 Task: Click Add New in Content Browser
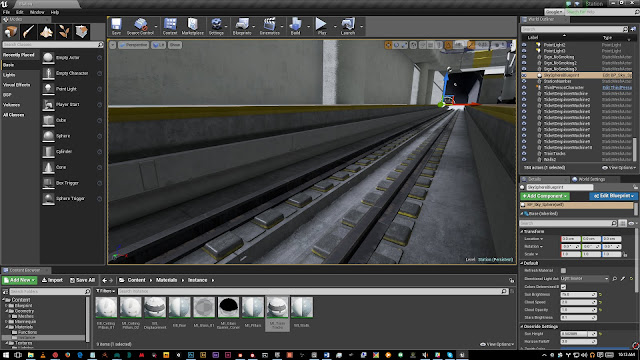pyautogui.click(x=20, y=280)
